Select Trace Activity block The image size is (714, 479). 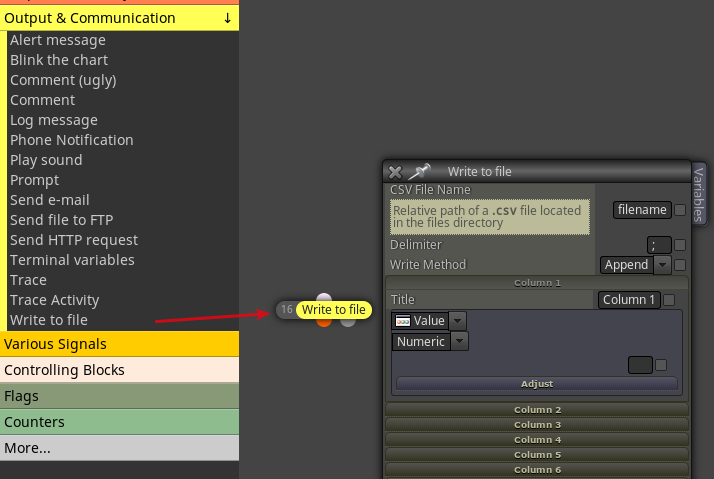(55, 301)
